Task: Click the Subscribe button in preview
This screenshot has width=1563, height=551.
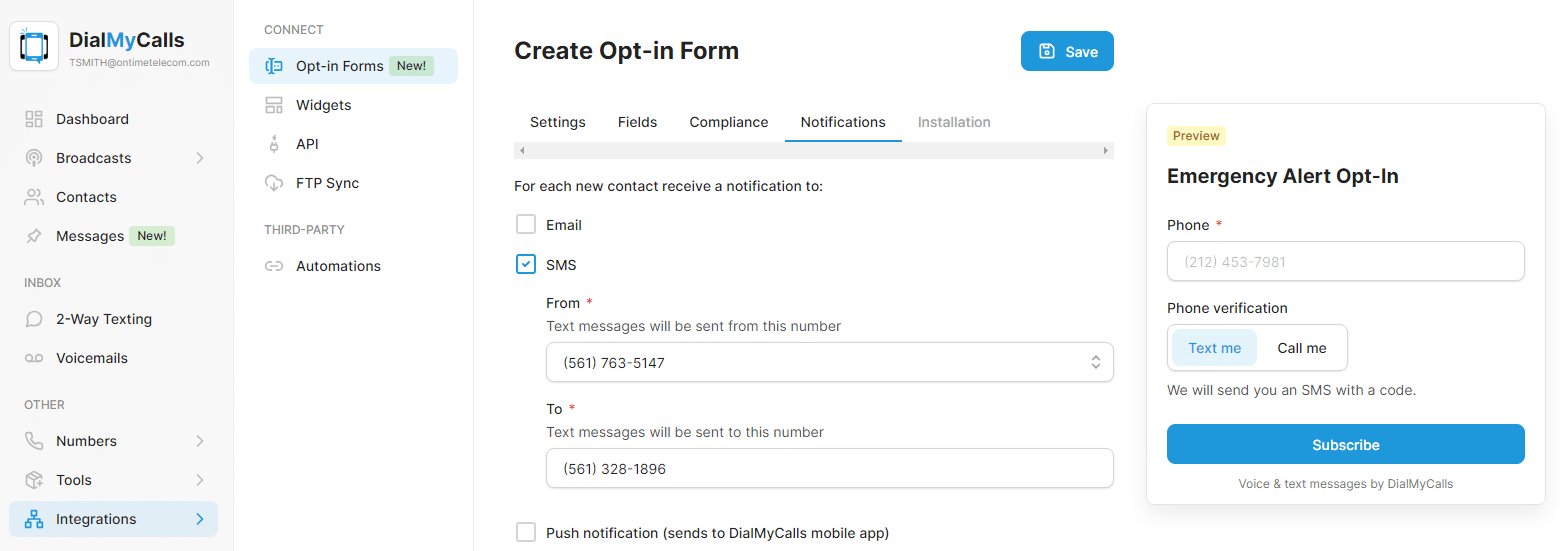Action: (1345, 445)
